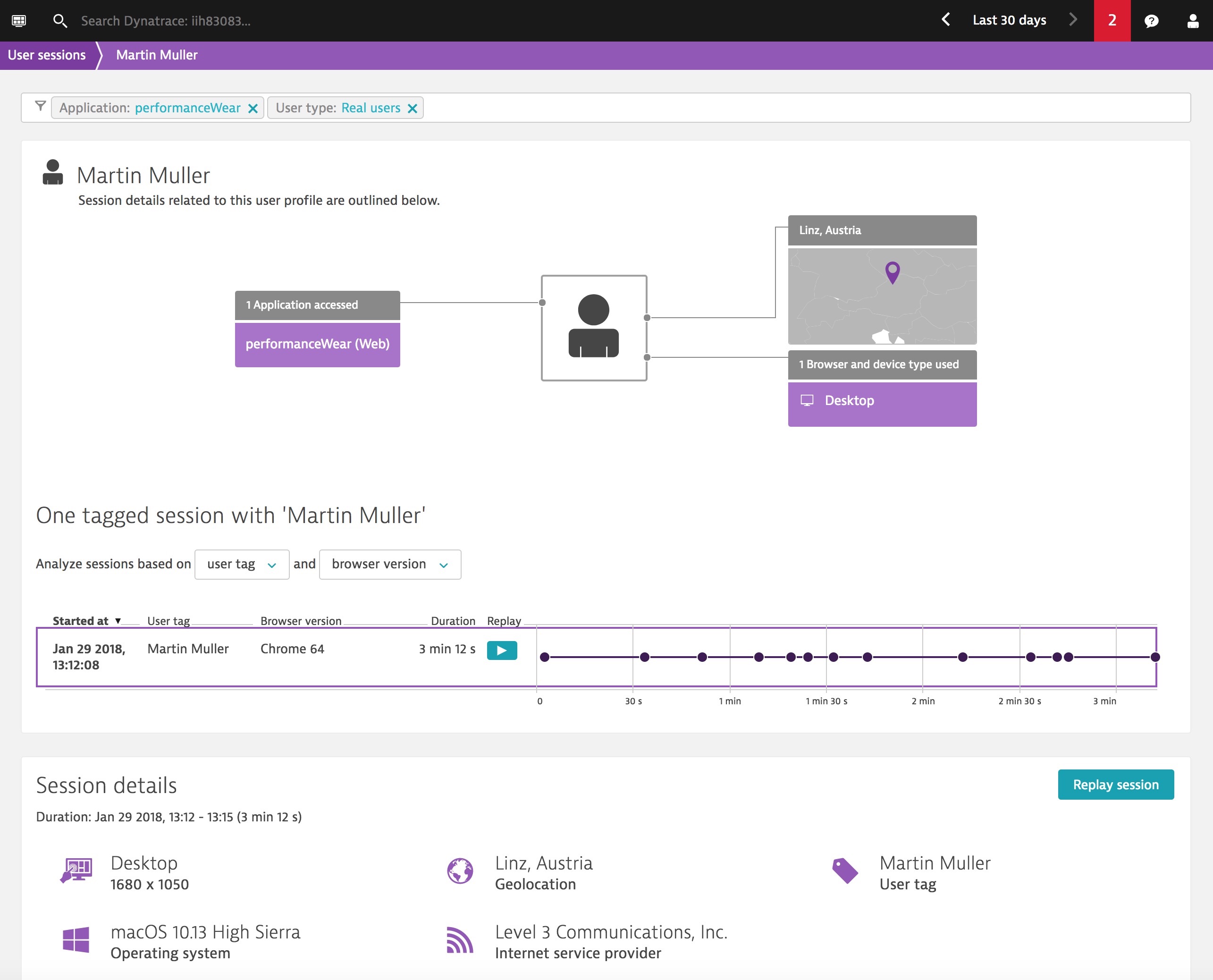The height and width of the screenshot is (980, 1213).
Task: Select the Jan 29 2018 session row
Action: tap(596, 657)
